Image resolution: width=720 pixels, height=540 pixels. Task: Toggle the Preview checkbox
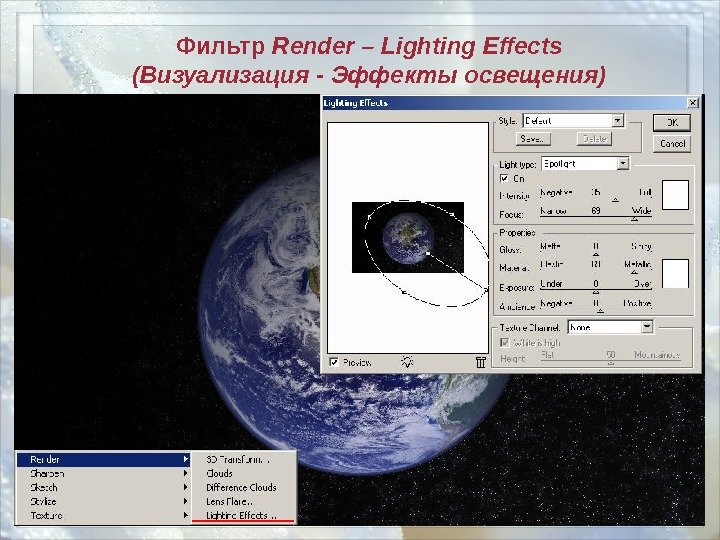pos(334,362)
